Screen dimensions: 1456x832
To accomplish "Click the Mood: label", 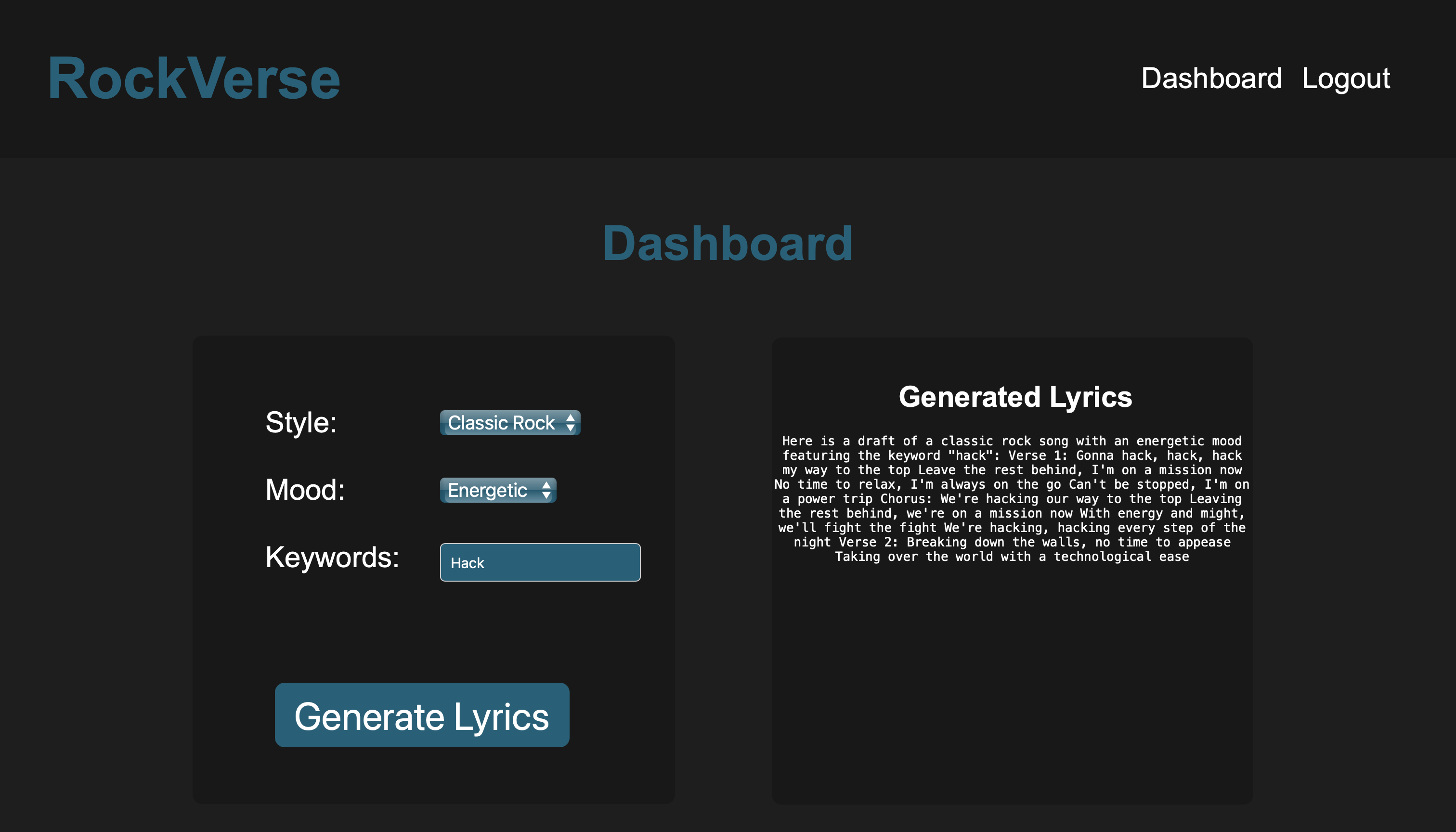I will coord(305,490).
